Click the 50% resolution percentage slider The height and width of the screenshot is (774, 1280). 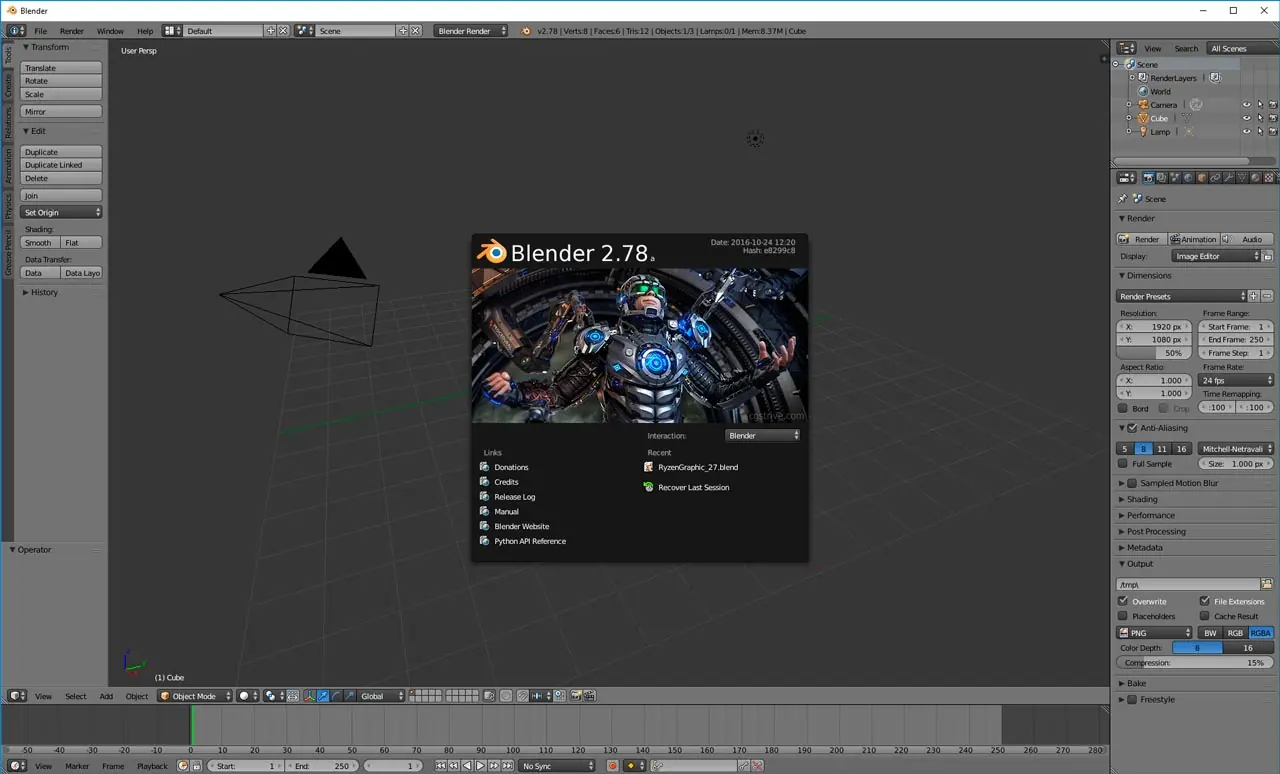(1153, 353)
